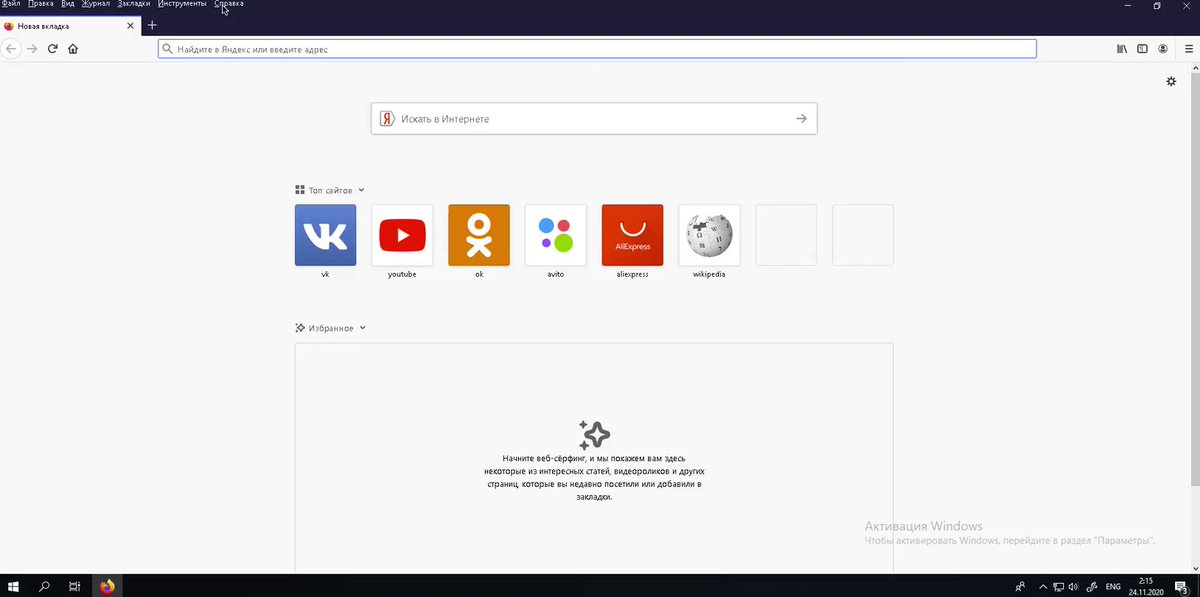This screenshot has width=1200, height=597.
Task: Open the Инструменты menu
Action: (x=182, y=4)
